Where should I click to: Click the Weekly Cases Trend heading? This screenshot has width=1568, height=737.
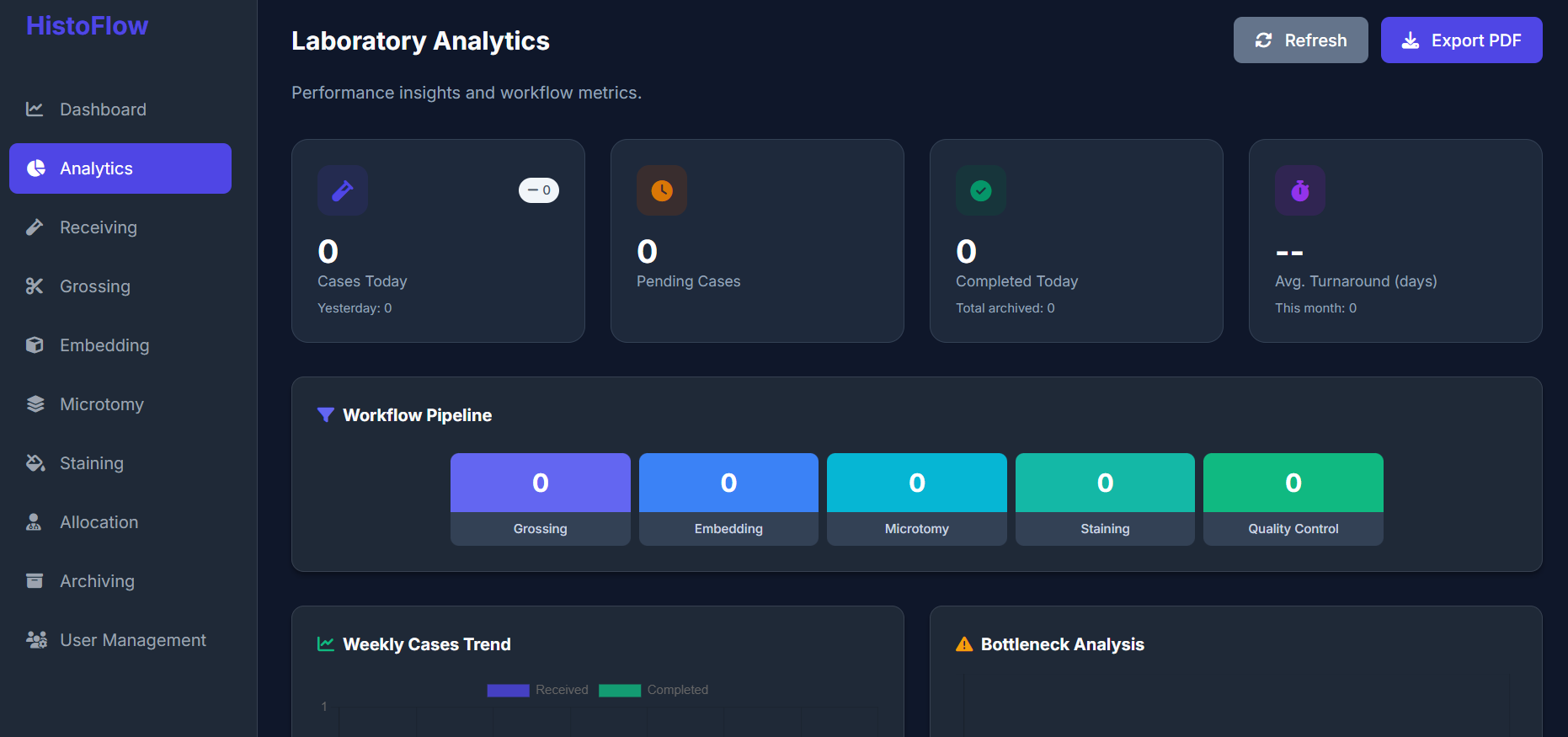427,644
